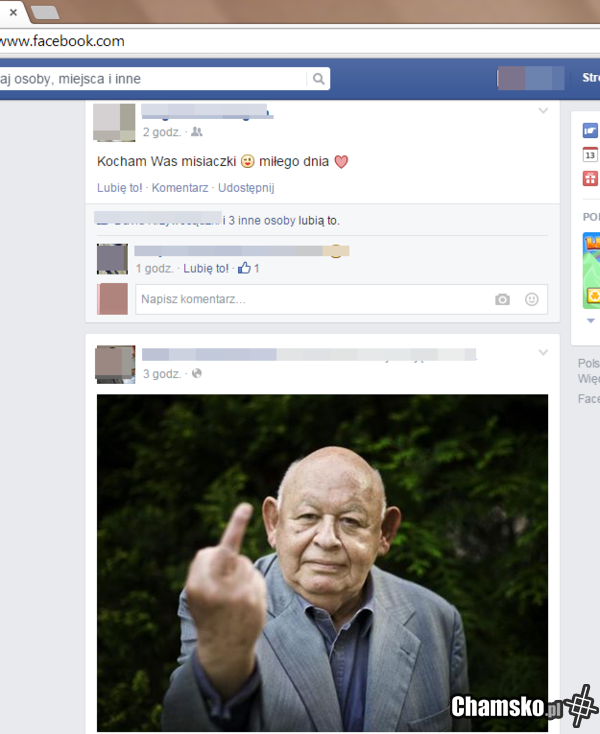Open the '3 inne osoby' likes list
Image resolution: width=600 pixels, height=734 pixels.
tap(260, 220)
